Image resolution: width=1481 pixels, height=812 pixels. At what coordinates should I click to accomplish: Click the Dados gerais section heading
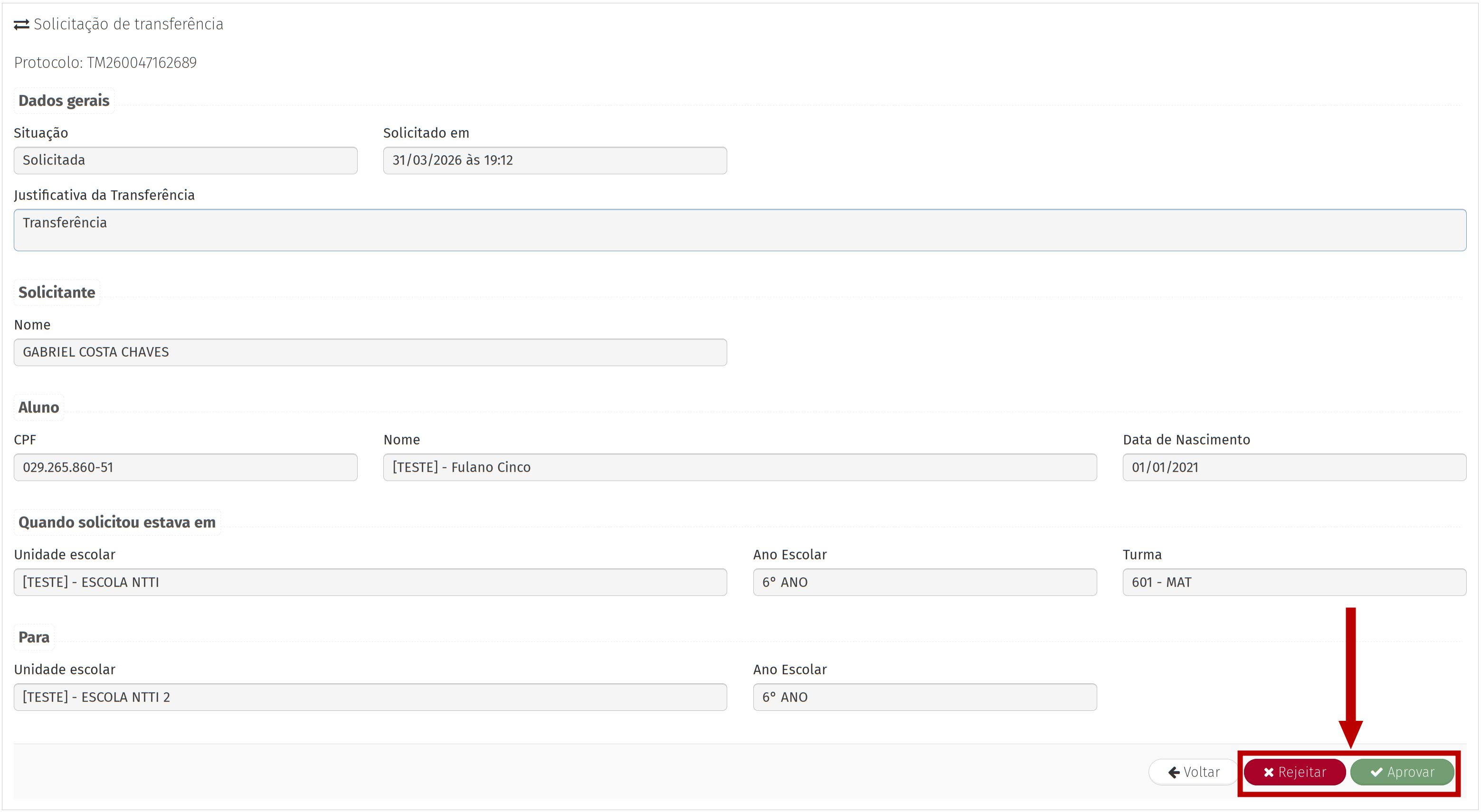tap(64, 101)
